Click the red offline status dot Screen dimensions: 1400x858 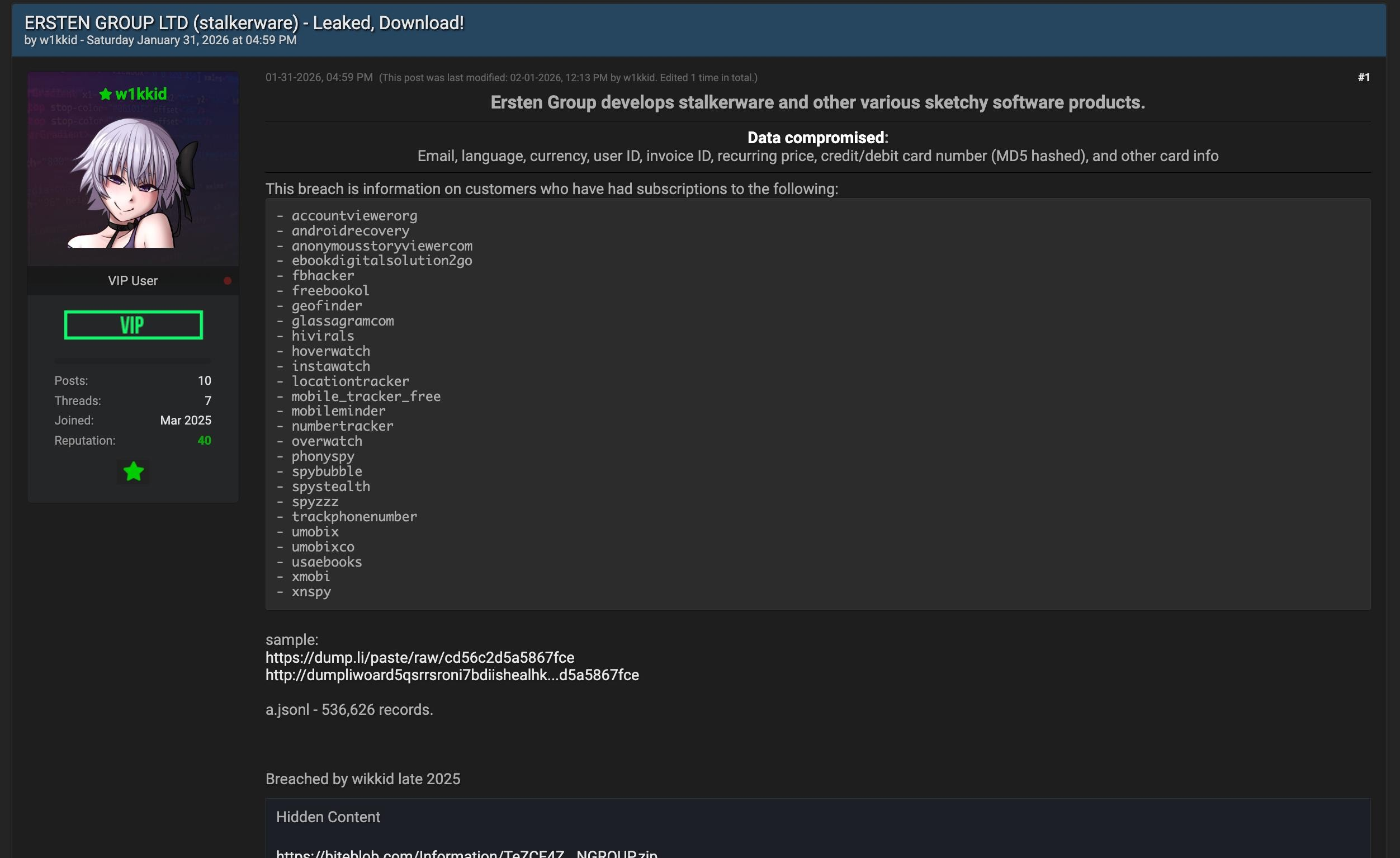(x=227, y=281)
